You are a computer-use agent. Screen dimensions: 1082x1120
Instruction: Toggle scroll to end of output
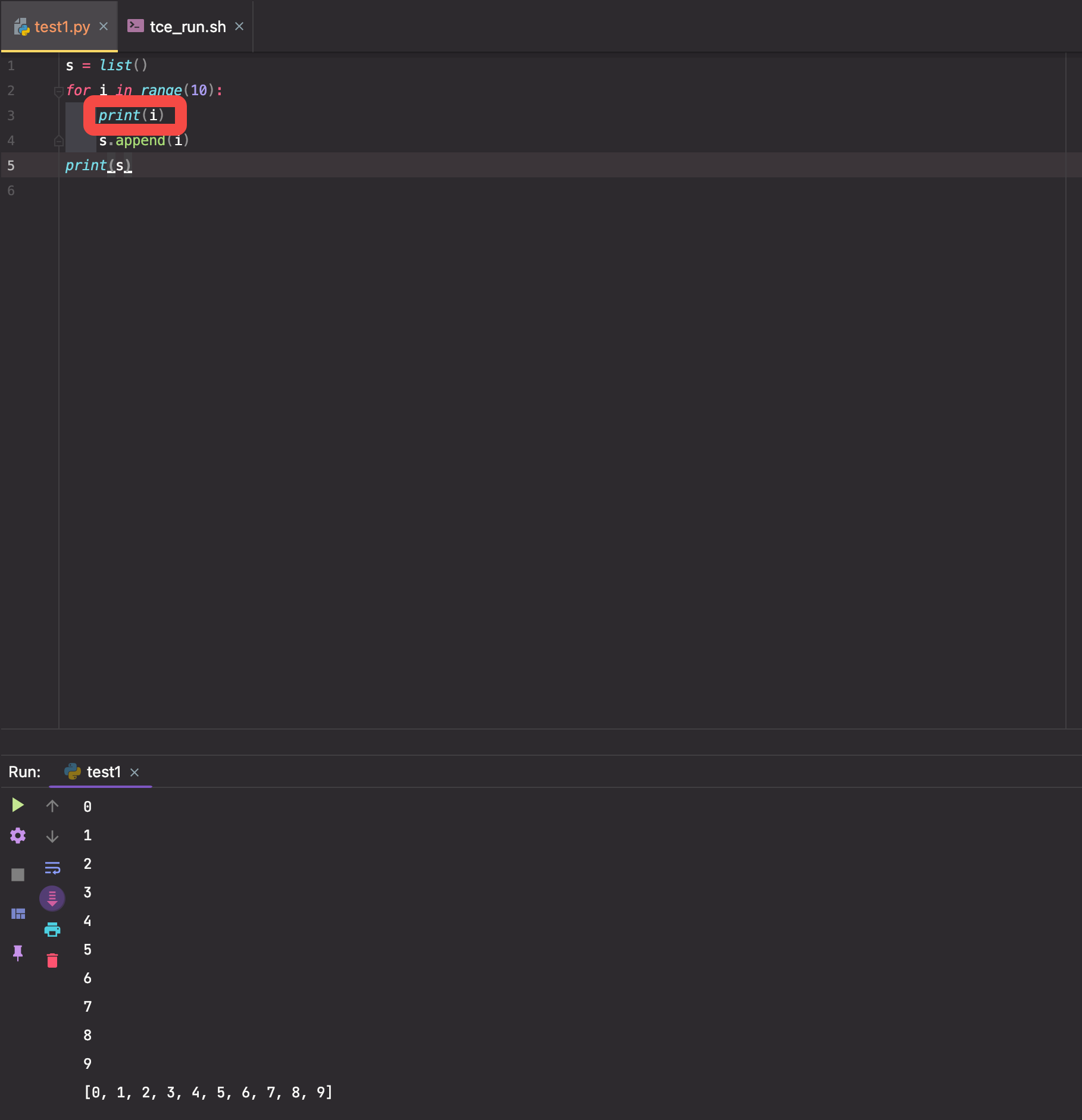click(x=52, y=898)
